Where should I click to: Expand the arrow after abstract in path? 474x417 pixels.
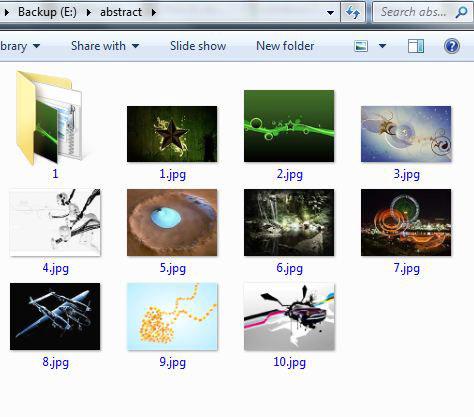tap(153, 13)
